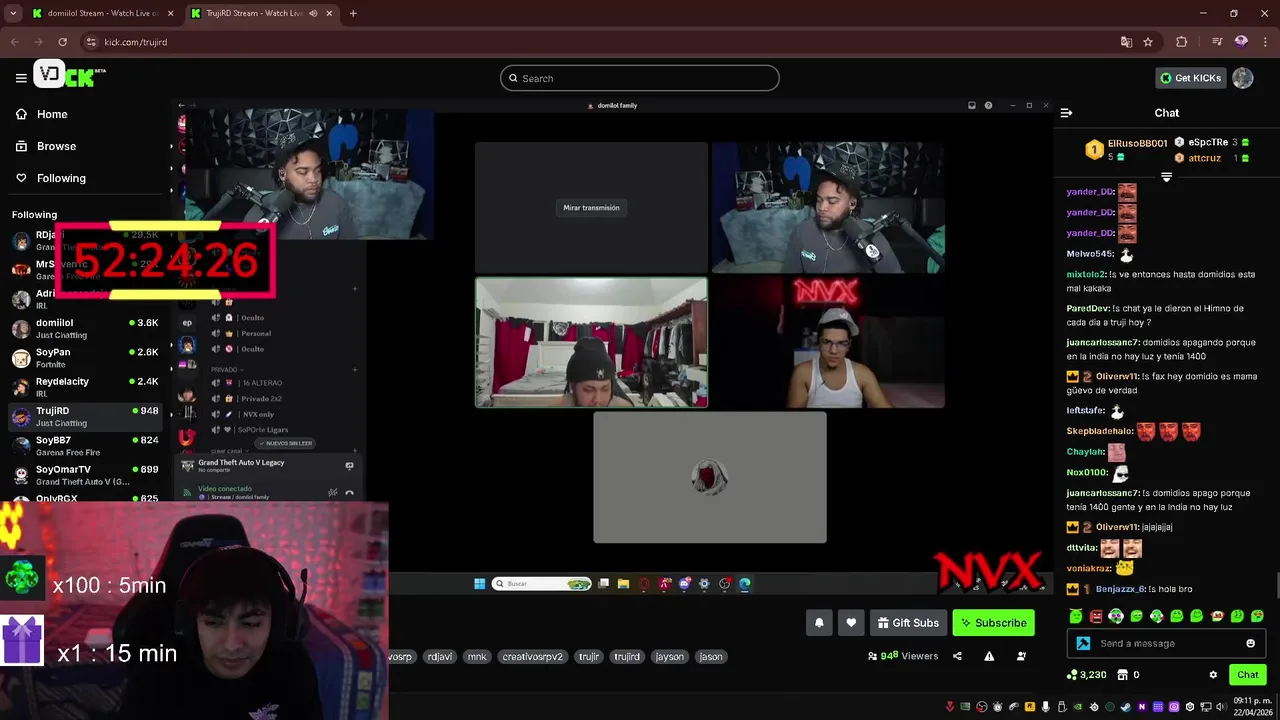Collapse the chat panel with arrow icon

(x=1066, y=113)
